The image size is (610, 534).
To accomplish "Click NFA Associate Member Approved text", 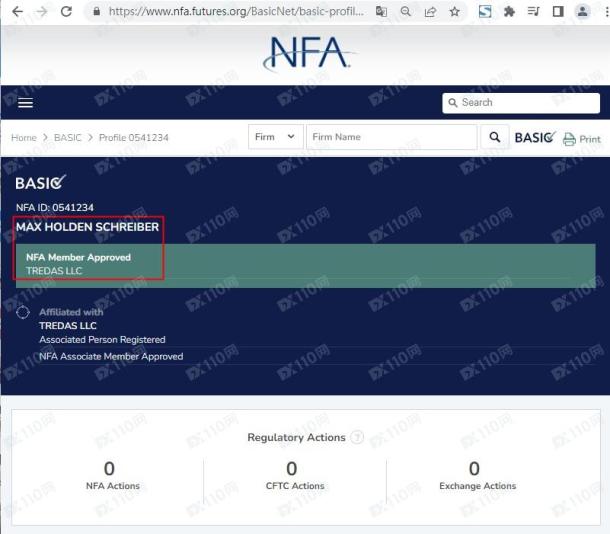I will pos(111,356).
